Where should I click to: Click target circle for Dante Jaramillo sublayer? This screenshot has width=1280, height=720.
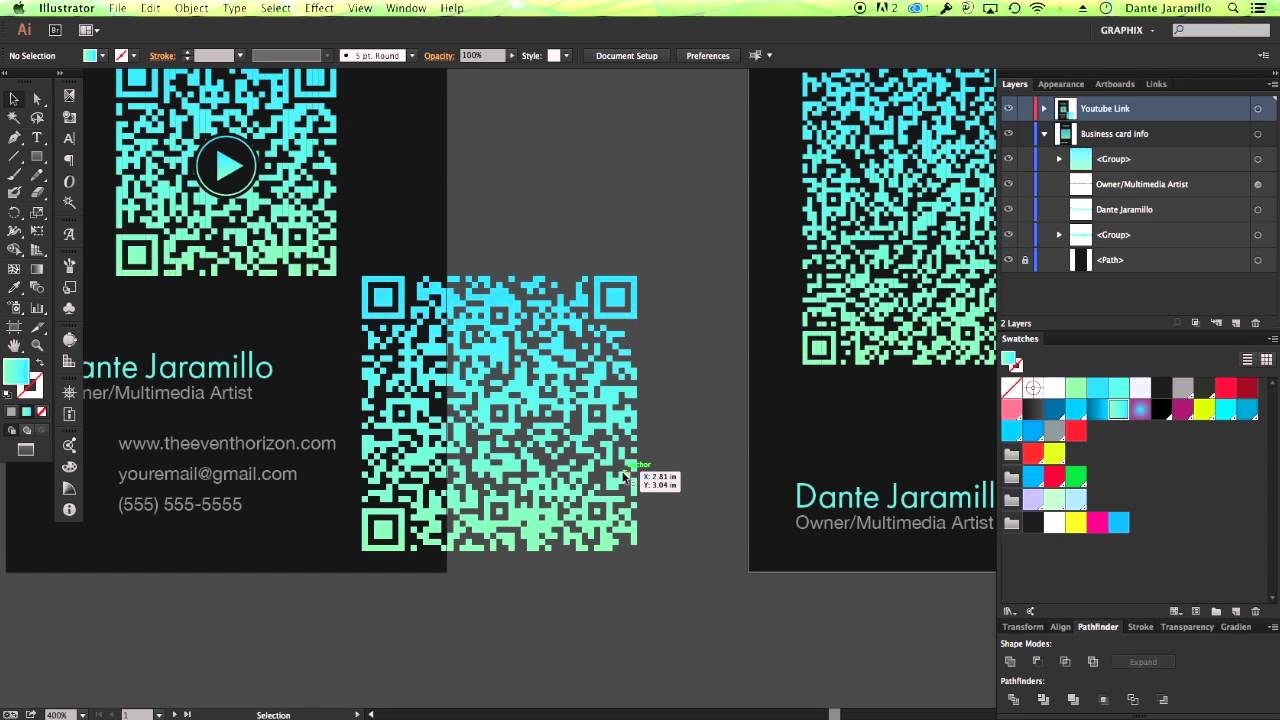(1257, 209)
